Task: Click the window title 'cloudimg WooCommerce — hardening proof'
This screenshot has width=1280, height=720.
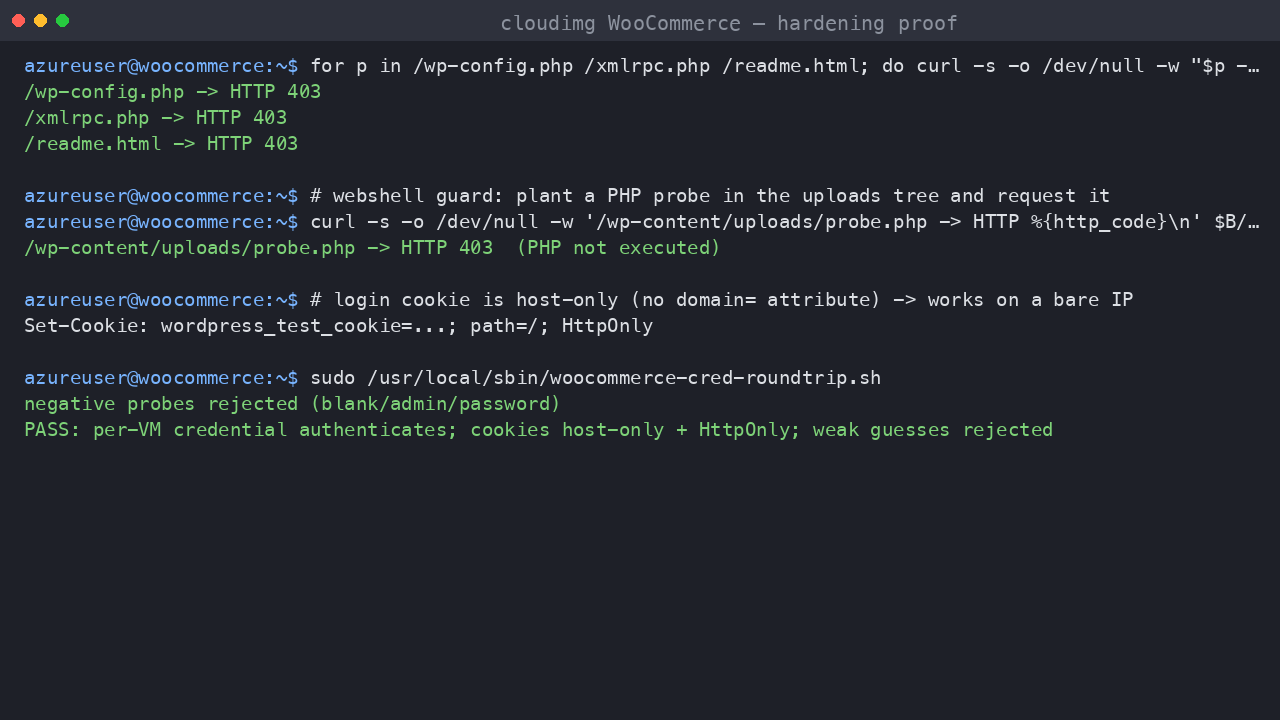Action: pos(729,23)
